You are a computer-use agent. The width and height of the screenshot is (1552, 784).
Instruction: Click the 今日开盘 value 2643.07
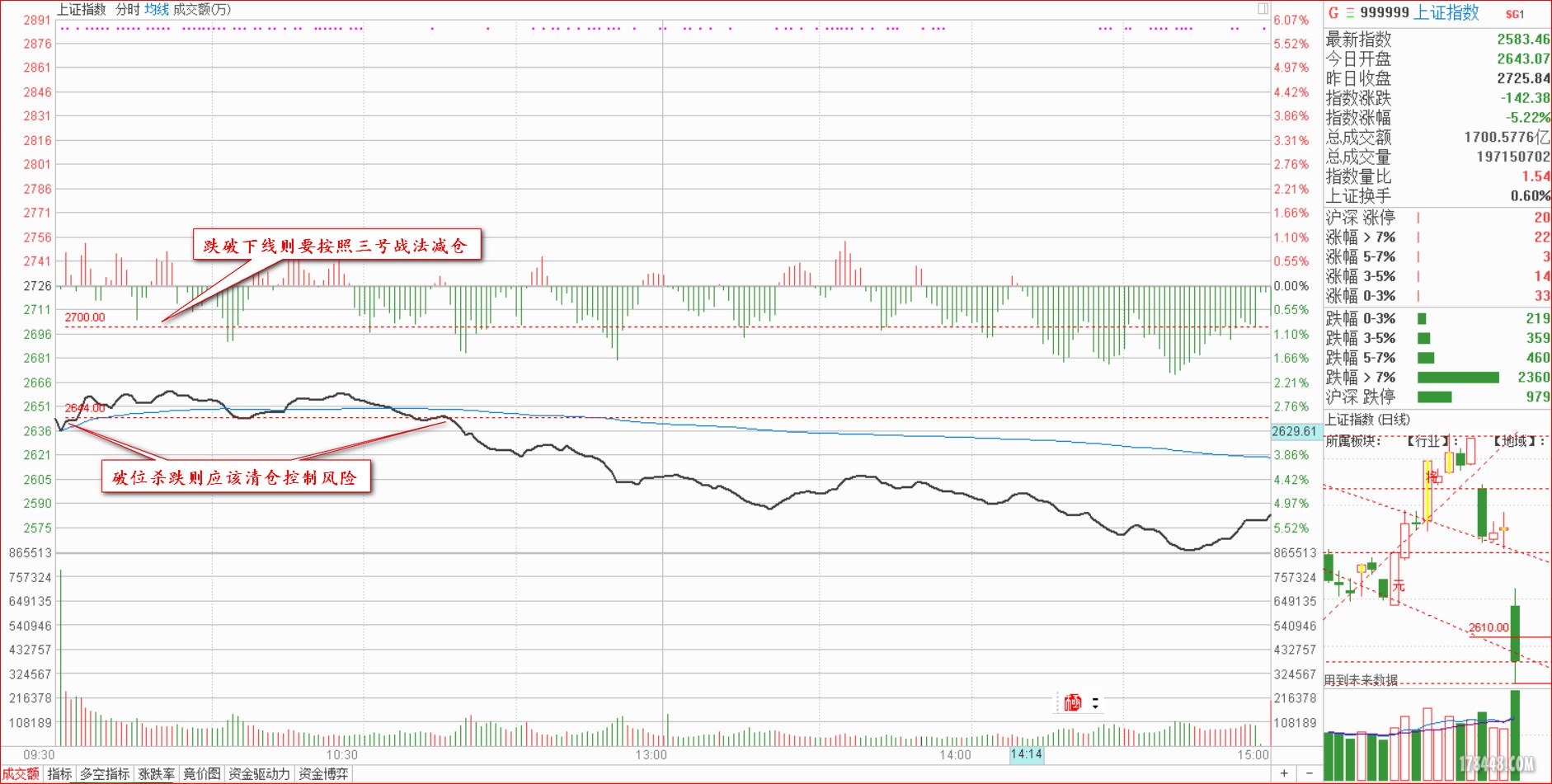point(1523,59)
